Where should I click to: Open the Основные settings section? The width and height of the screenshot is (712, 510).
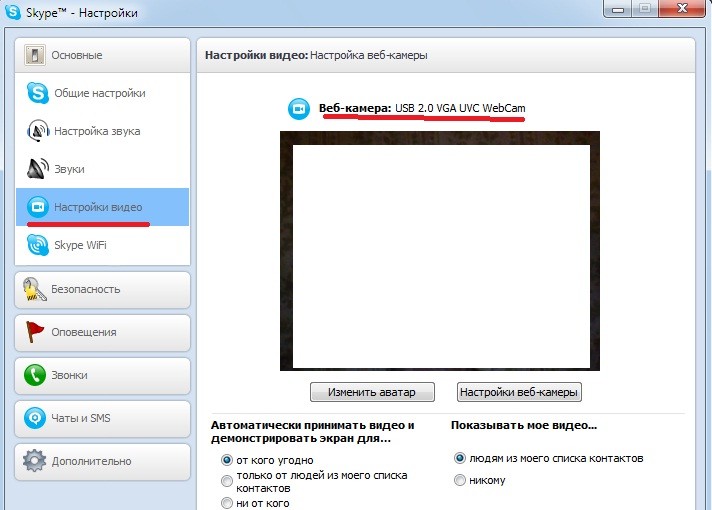pos(102,55)
